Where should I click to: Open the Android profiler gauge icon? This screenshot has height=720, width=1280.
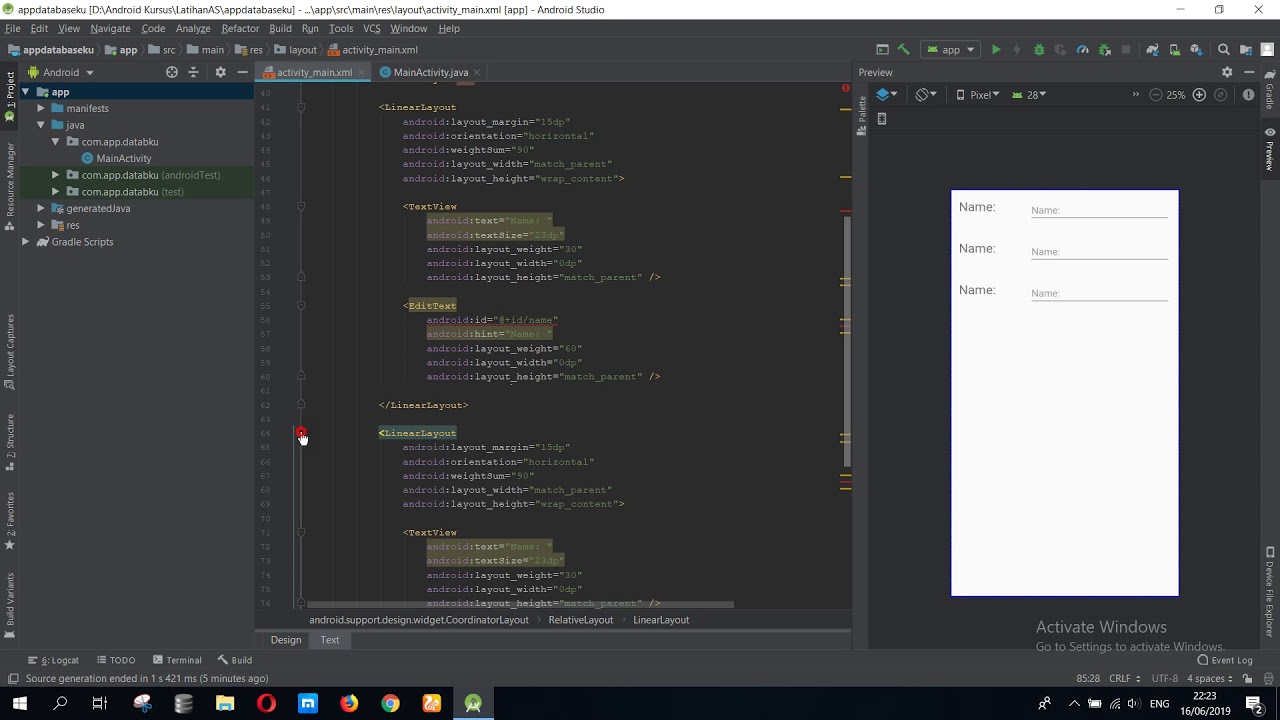point(1083,49)
